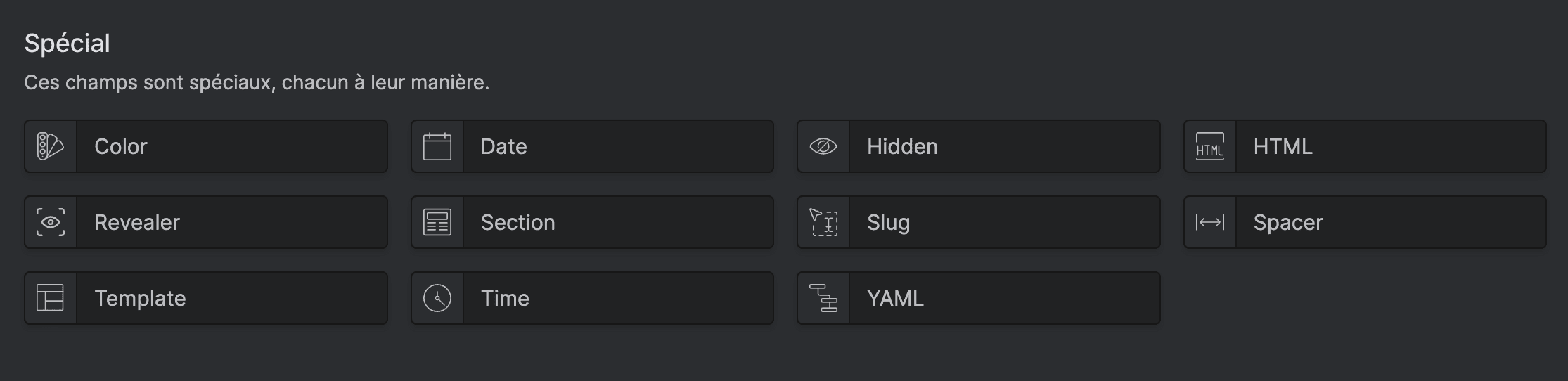This screenshot has height=381, width=1568.
Task: Click the Slug cursor icon
Action: pos(823,222)
